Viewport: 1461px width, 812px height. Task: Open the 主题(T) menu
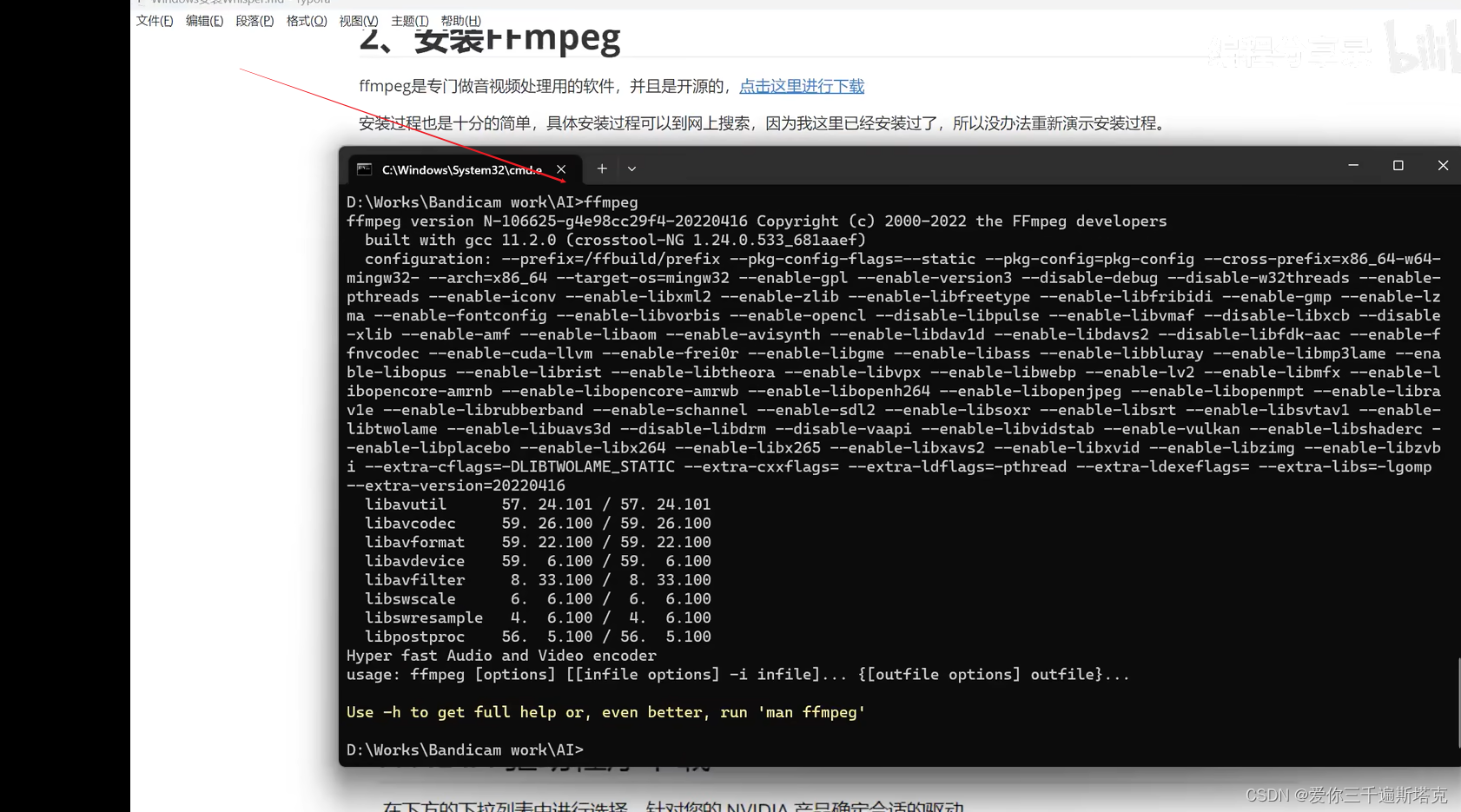coord(409,21)
